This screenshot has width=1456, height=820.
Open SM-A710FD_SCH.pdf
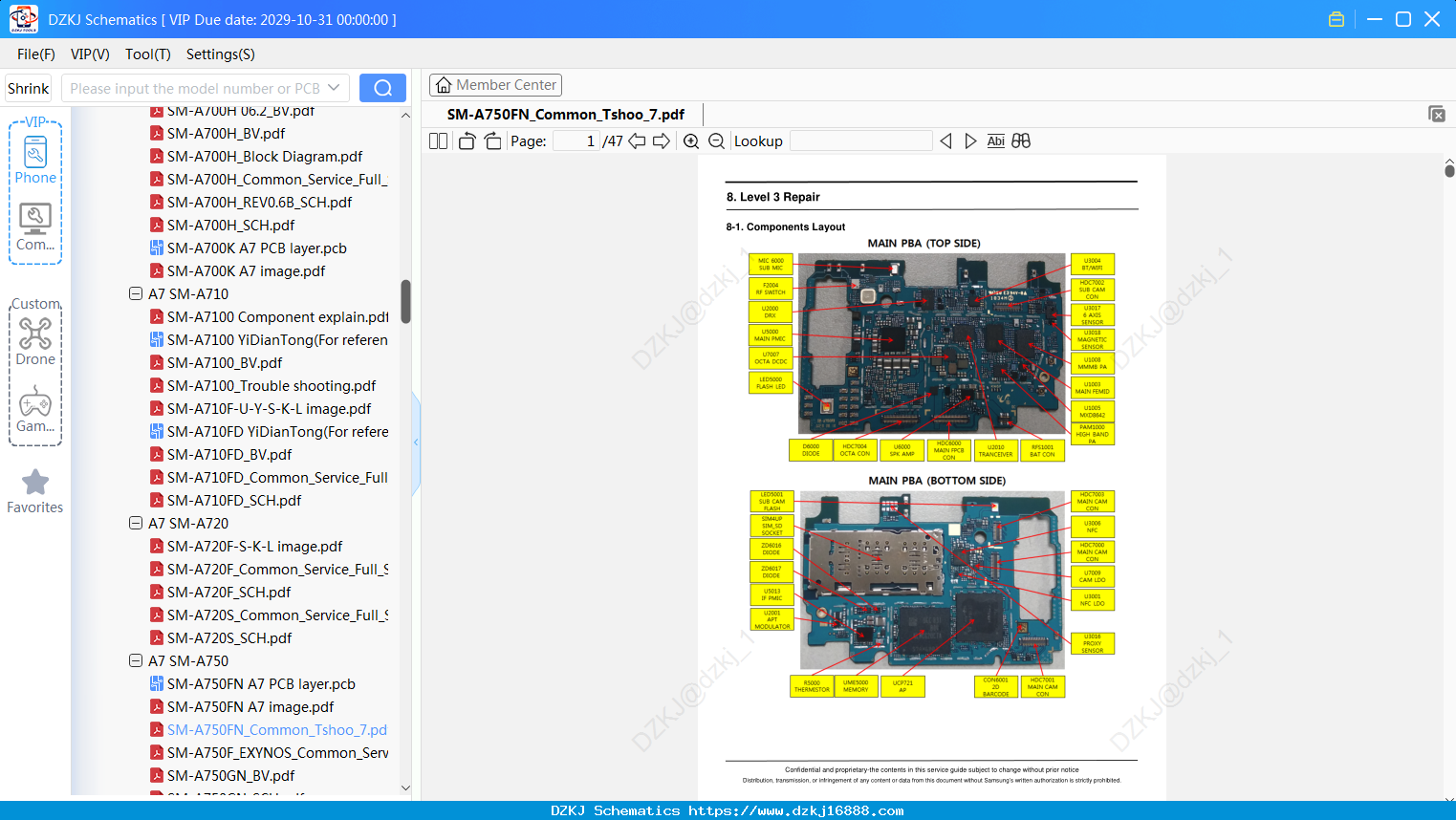[234, 500]
